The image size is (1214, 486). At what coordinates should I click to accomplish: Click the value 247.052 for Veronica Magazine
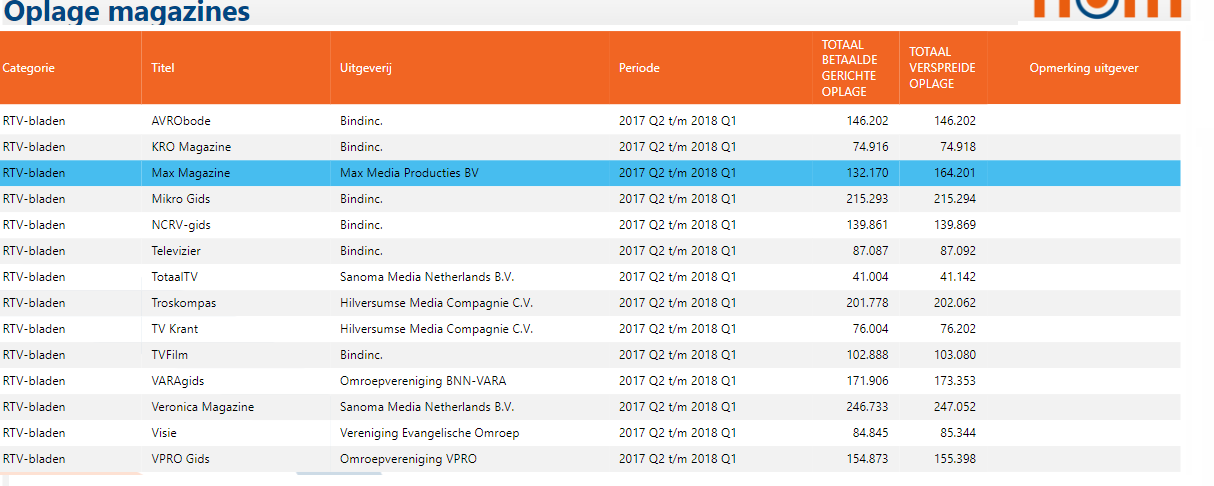[954, 407]
